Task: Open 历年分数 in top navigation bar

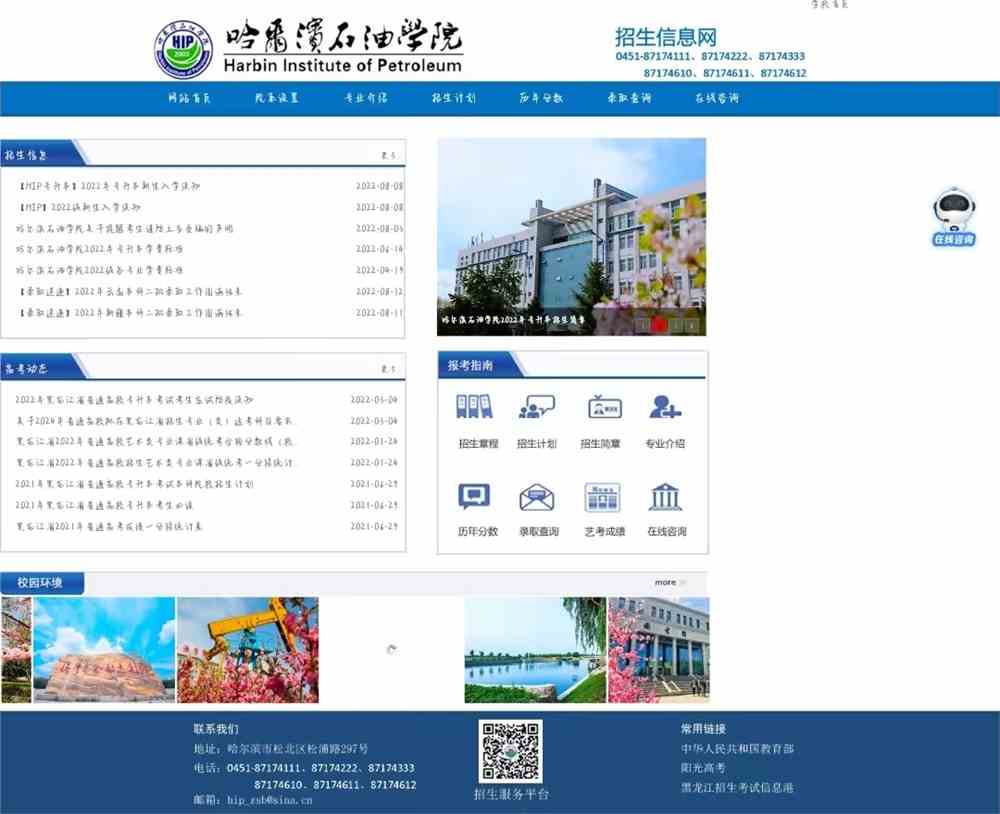Action: (541, 98)
